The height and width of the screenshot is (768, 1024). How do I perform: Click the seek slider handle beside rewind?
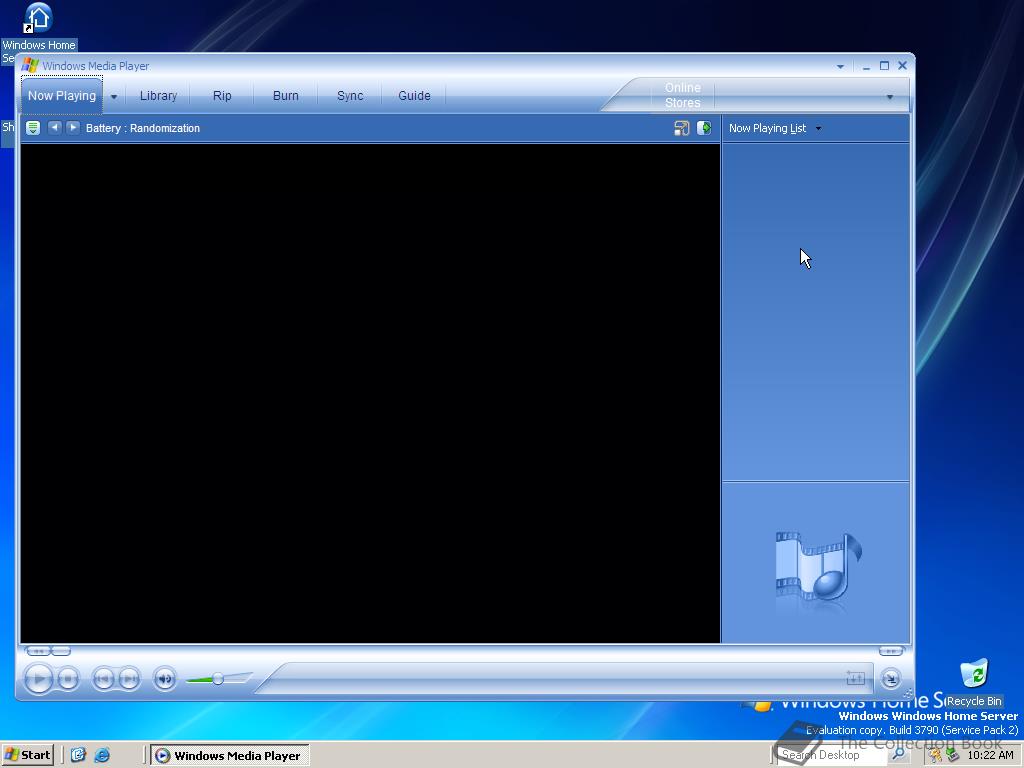[x=61, y=650]
